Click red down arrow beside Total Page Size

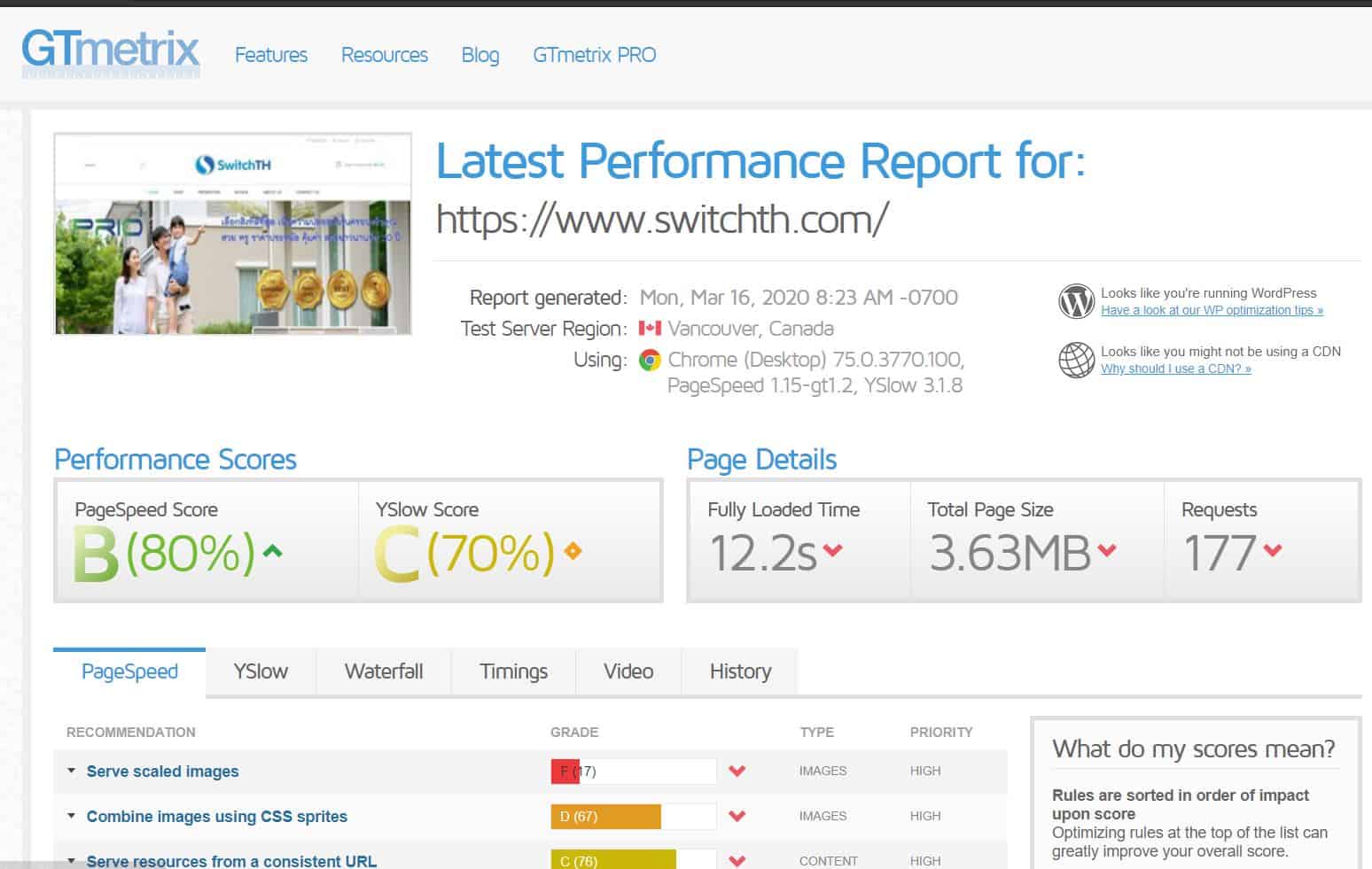pos(1106,551)
